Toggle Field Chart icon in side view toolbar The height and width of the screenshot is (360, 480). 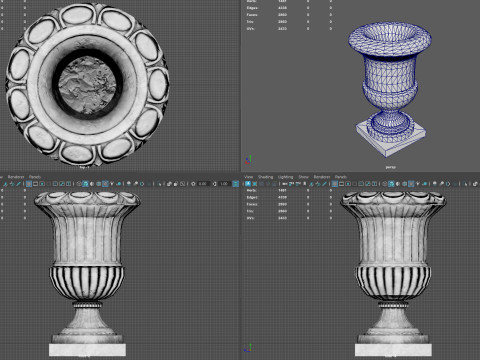[x=361, y=184]
